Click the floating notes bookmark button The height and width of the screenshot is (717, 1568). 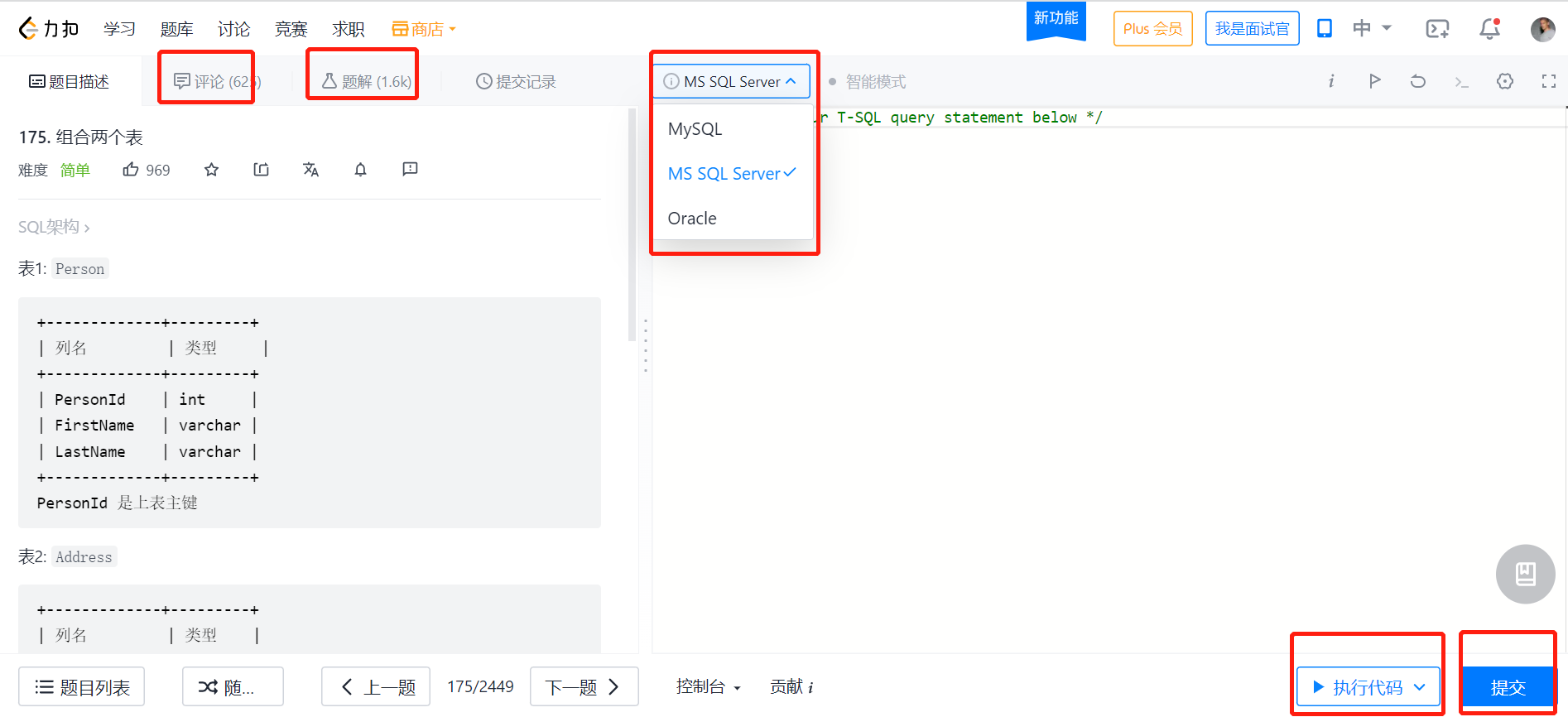point(1526,574)
